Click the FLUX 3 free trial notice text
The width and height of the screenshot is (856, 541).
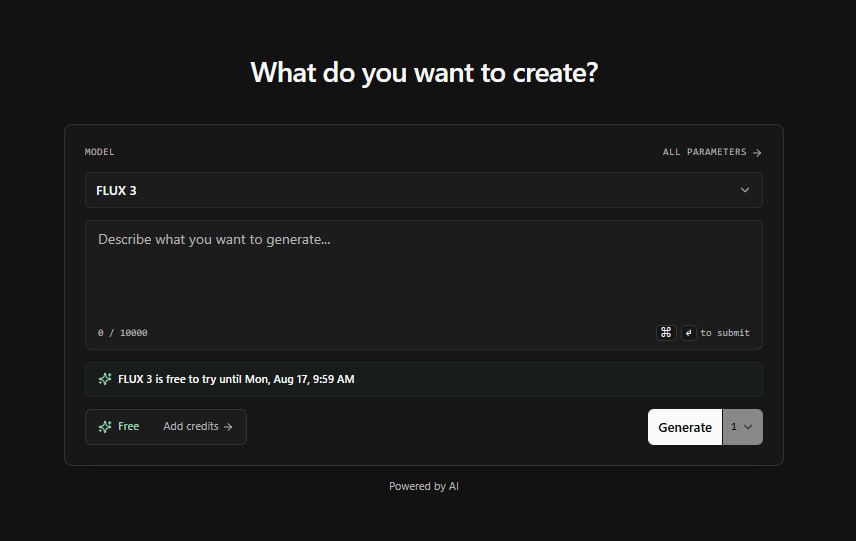point(236,379)
